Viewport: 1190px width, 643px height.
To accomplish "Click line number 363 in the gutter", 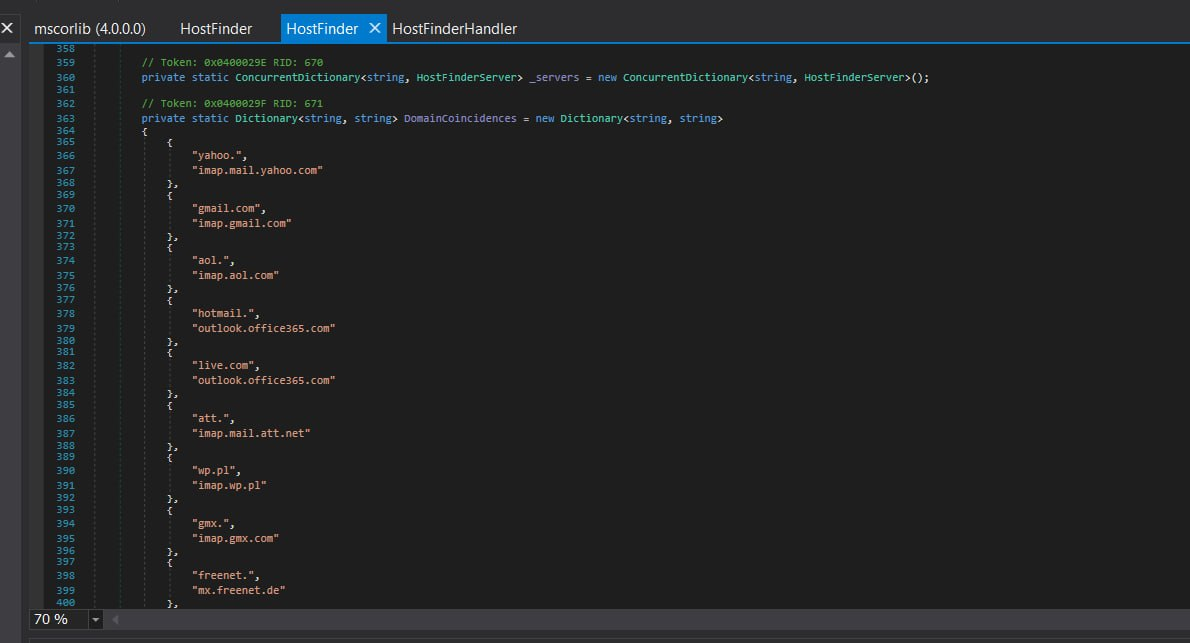I will [x=66, y=118].
